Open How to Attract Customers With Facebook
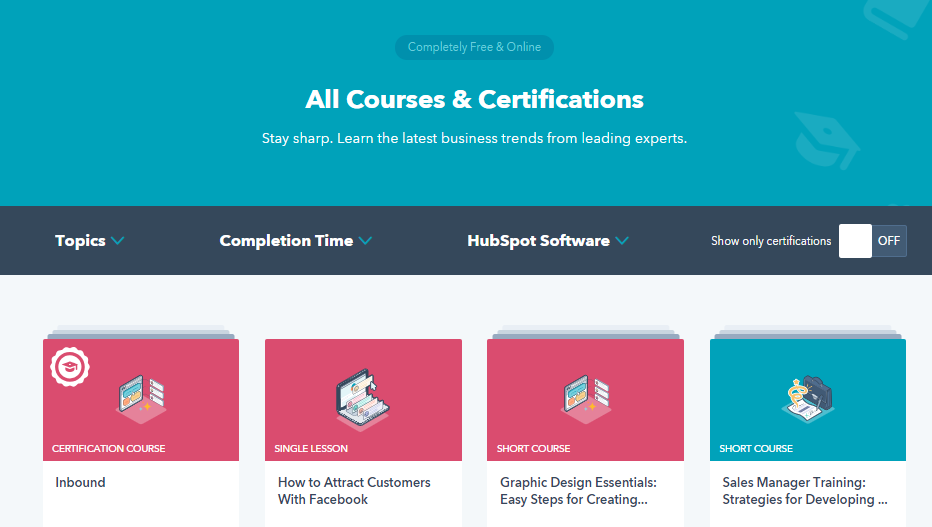 coord(354,490)
